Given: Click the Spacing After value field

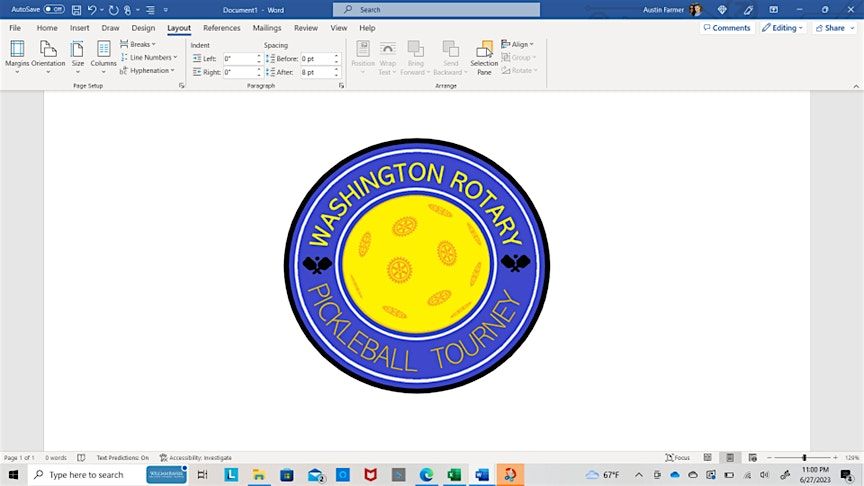Looking at the screenshot, I should [x=317, y=72].
